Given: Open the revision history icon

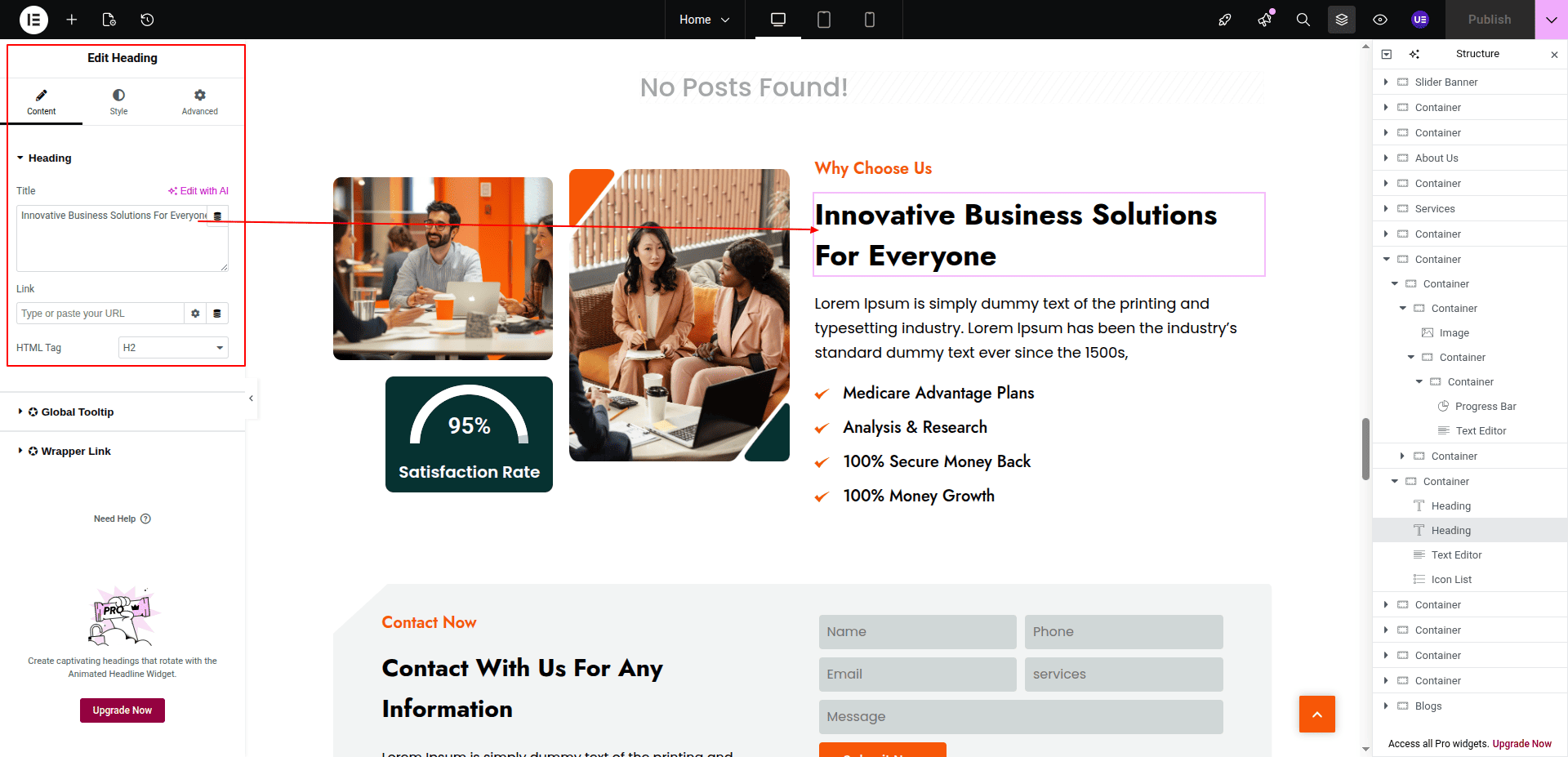Looking at the screenshot, I should pos(147,20).
